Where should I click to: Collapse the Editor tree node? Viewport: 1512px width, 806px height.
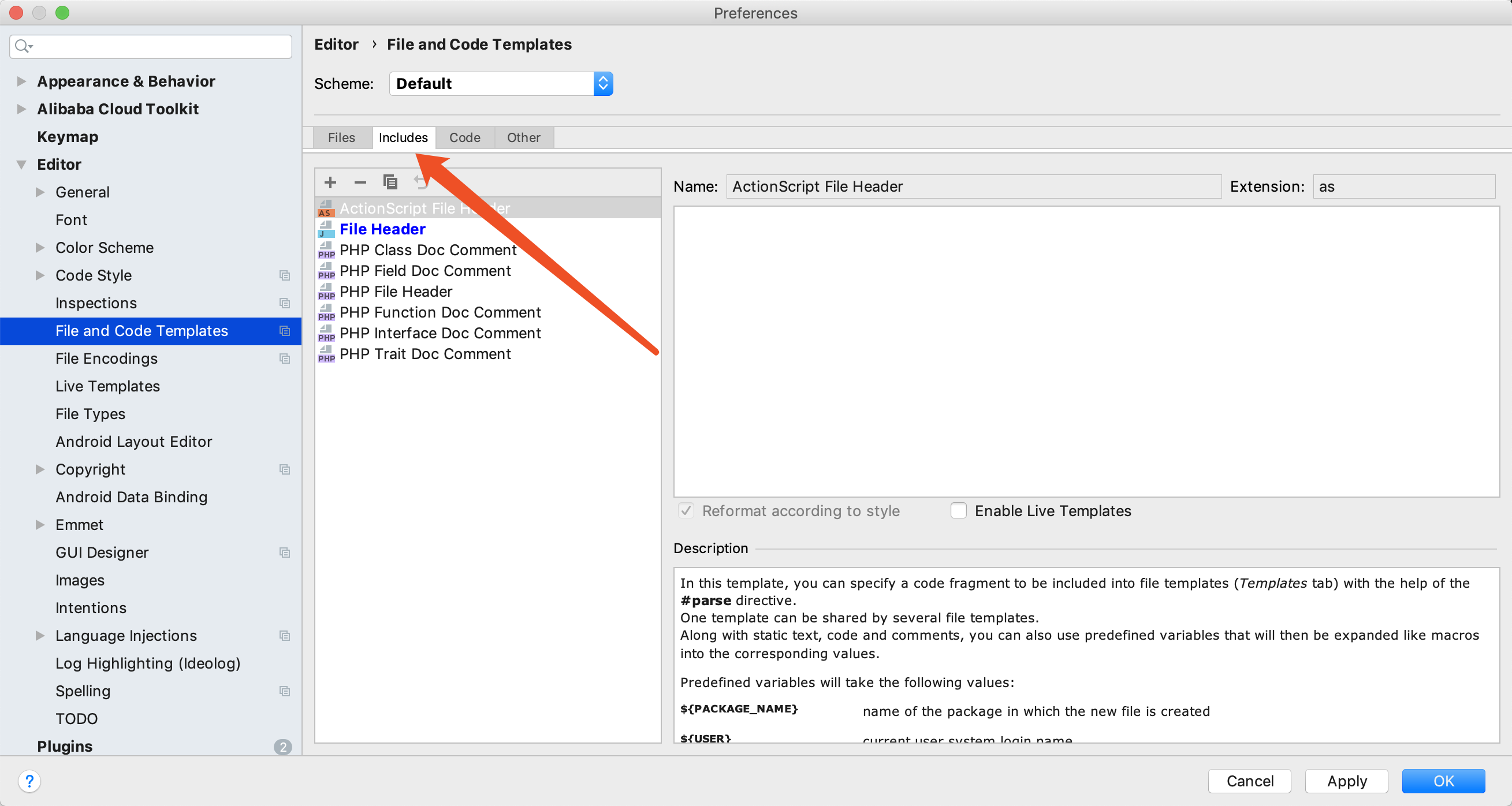pos(22,164)
